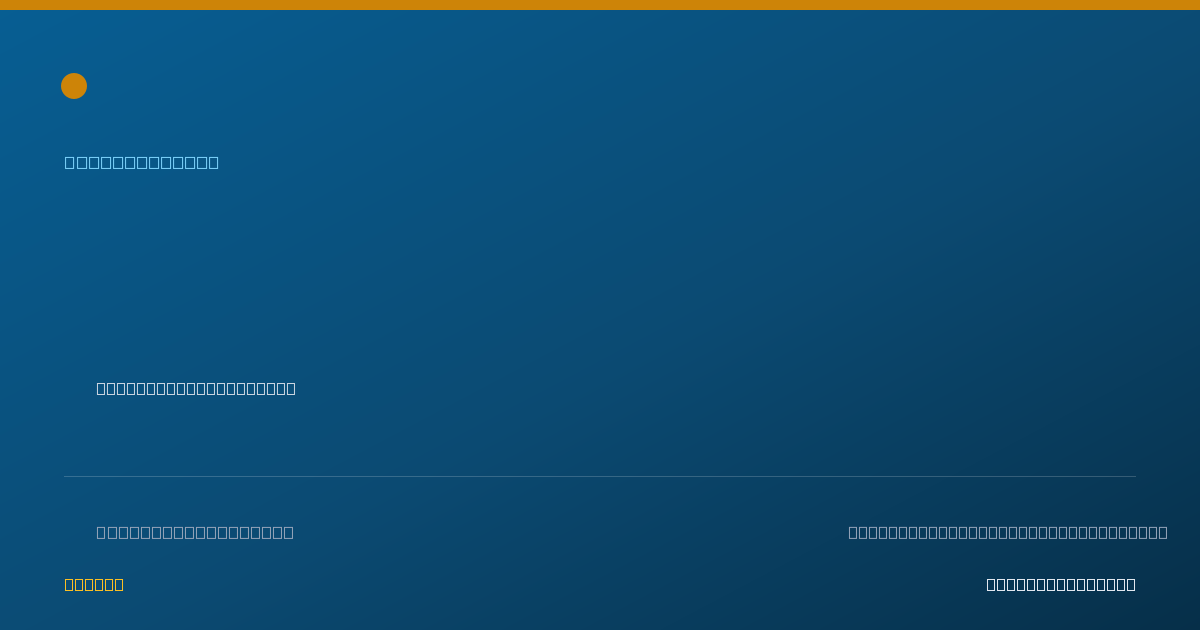1200x630 pixels.
Task: Select the pale blue subtitle under the circle
Action: (x=142, y=162)
